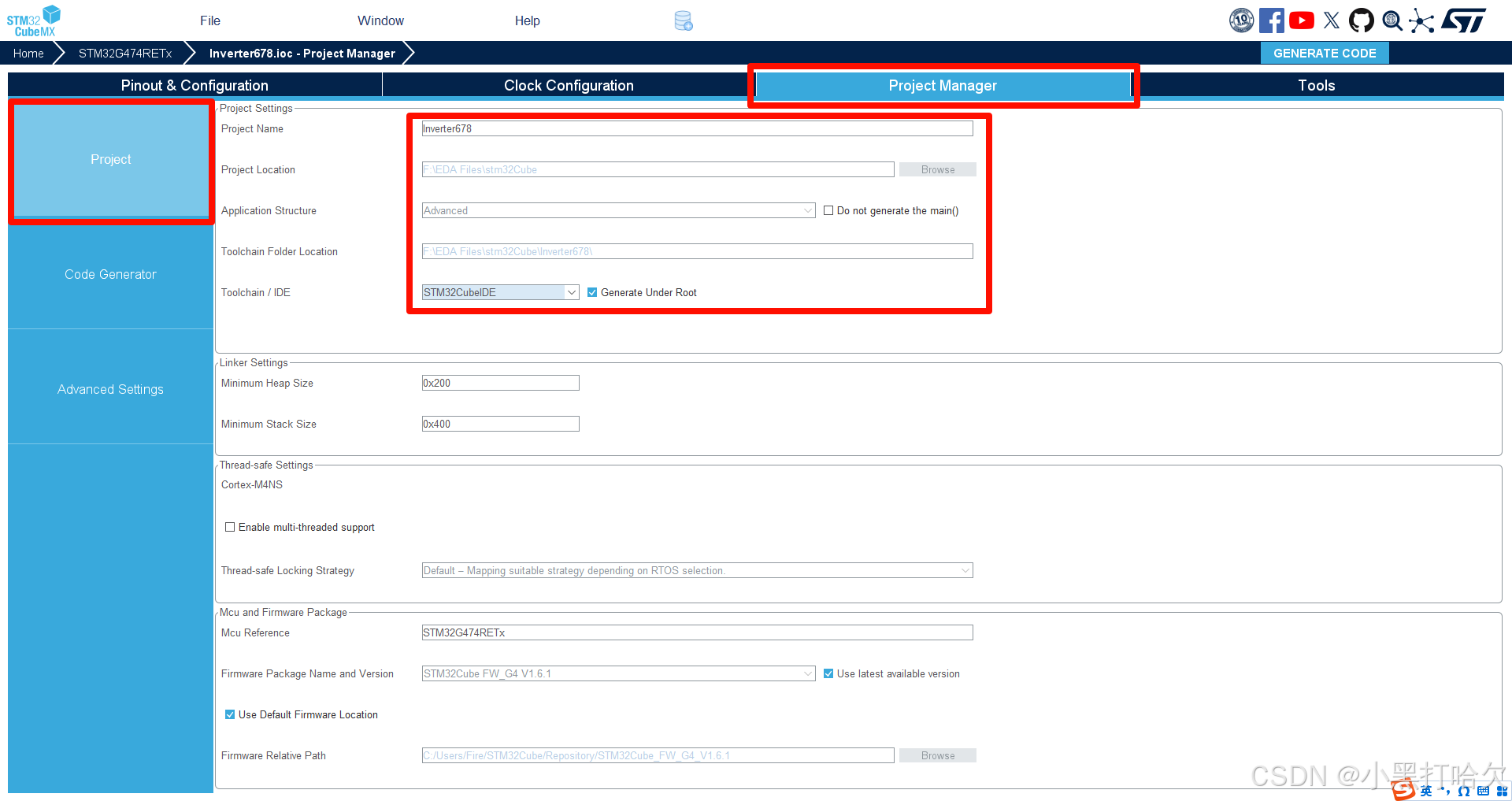The image size is (1512, 801).
Task: Open the Window menu
Action: pos(380,20)
